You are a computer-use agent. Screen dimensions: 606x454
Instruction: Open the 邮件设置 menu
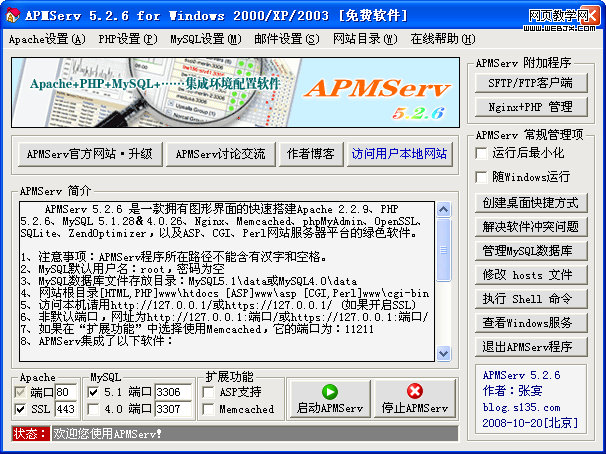coord(287,39)
